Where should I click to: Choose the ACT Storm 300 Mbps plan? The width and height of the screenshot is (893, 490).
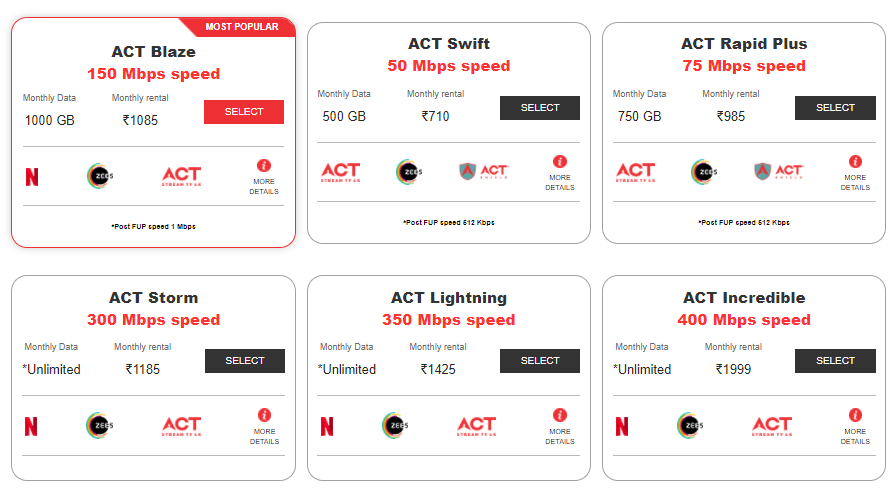pos(245,361)
